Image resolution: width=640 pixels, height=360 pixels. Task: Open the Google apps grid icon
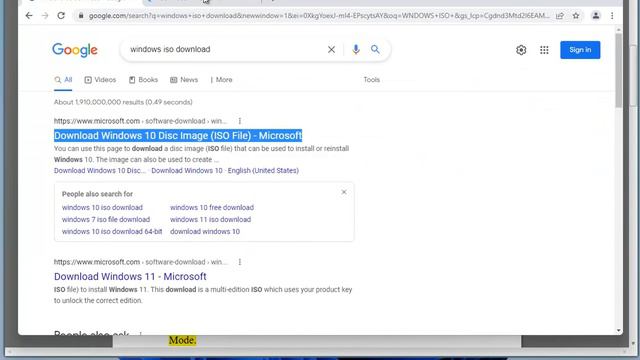[x=544, y=50]
